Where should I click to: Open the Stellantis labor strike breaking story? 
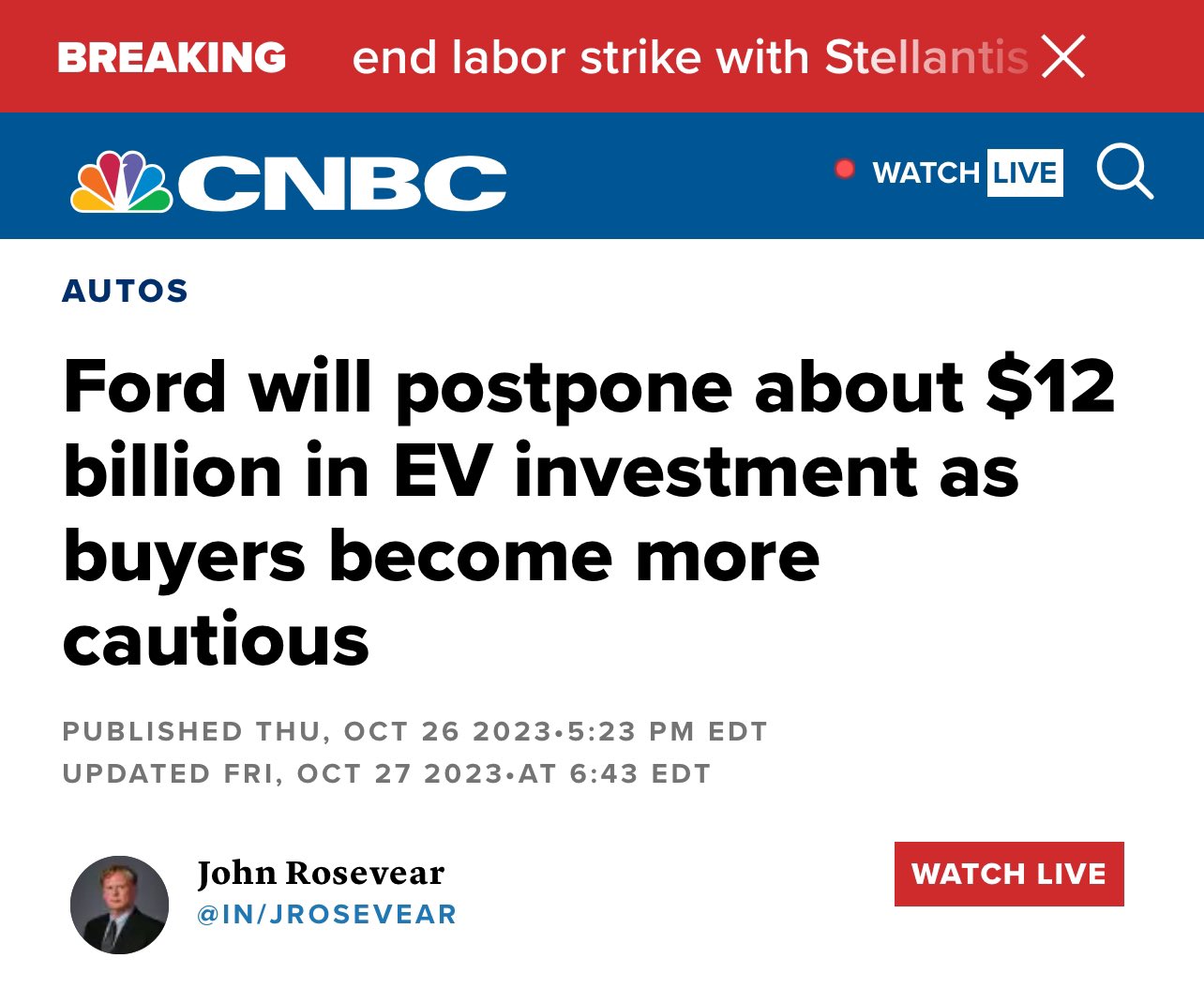point(689,57)
